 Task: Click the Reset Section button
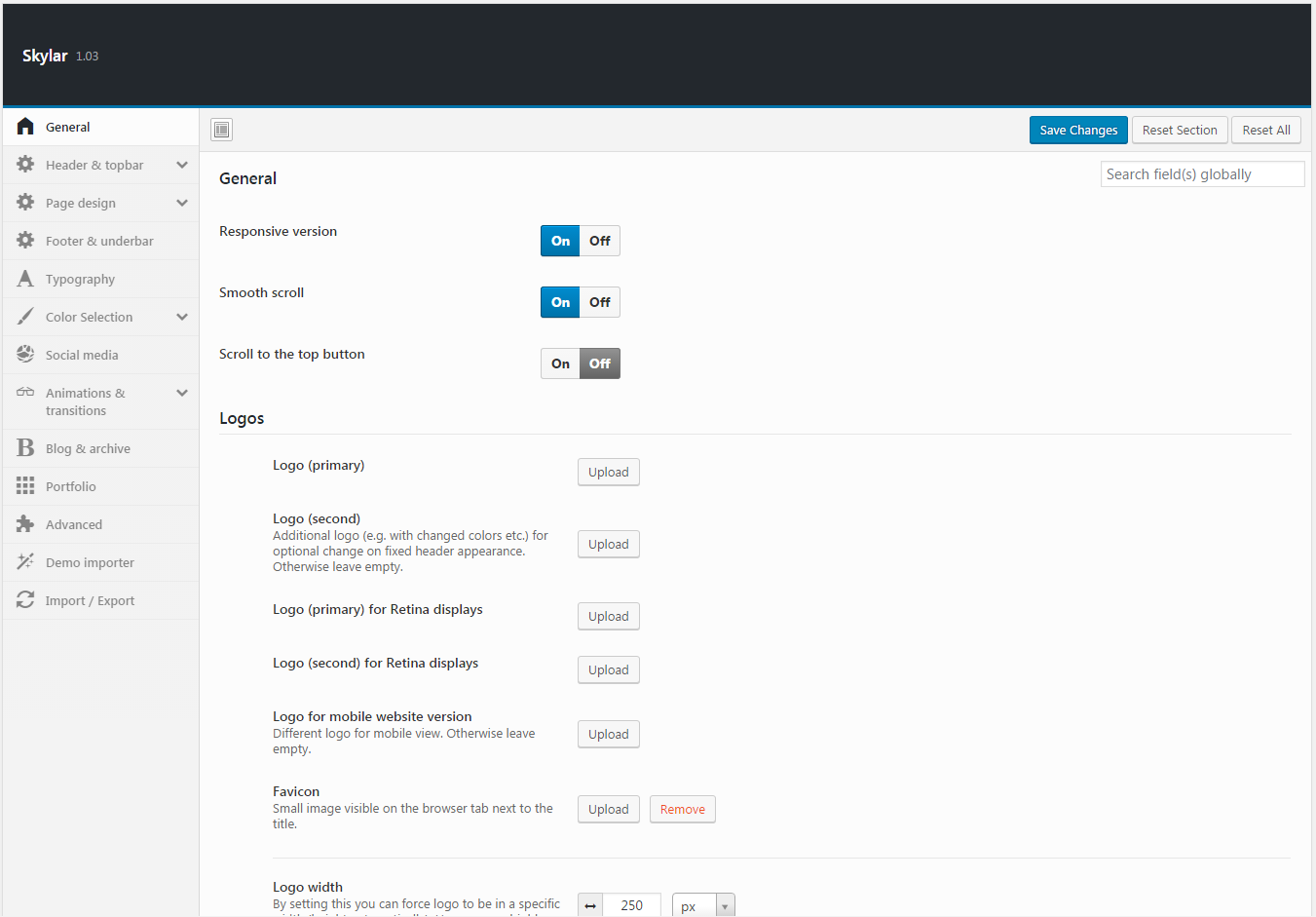(1180, 130)
